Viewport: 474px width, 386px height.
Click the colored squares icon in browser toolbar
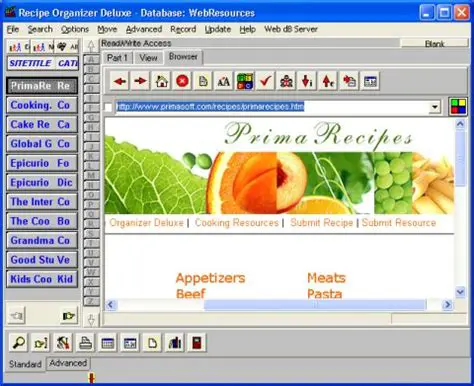(245, 81)
